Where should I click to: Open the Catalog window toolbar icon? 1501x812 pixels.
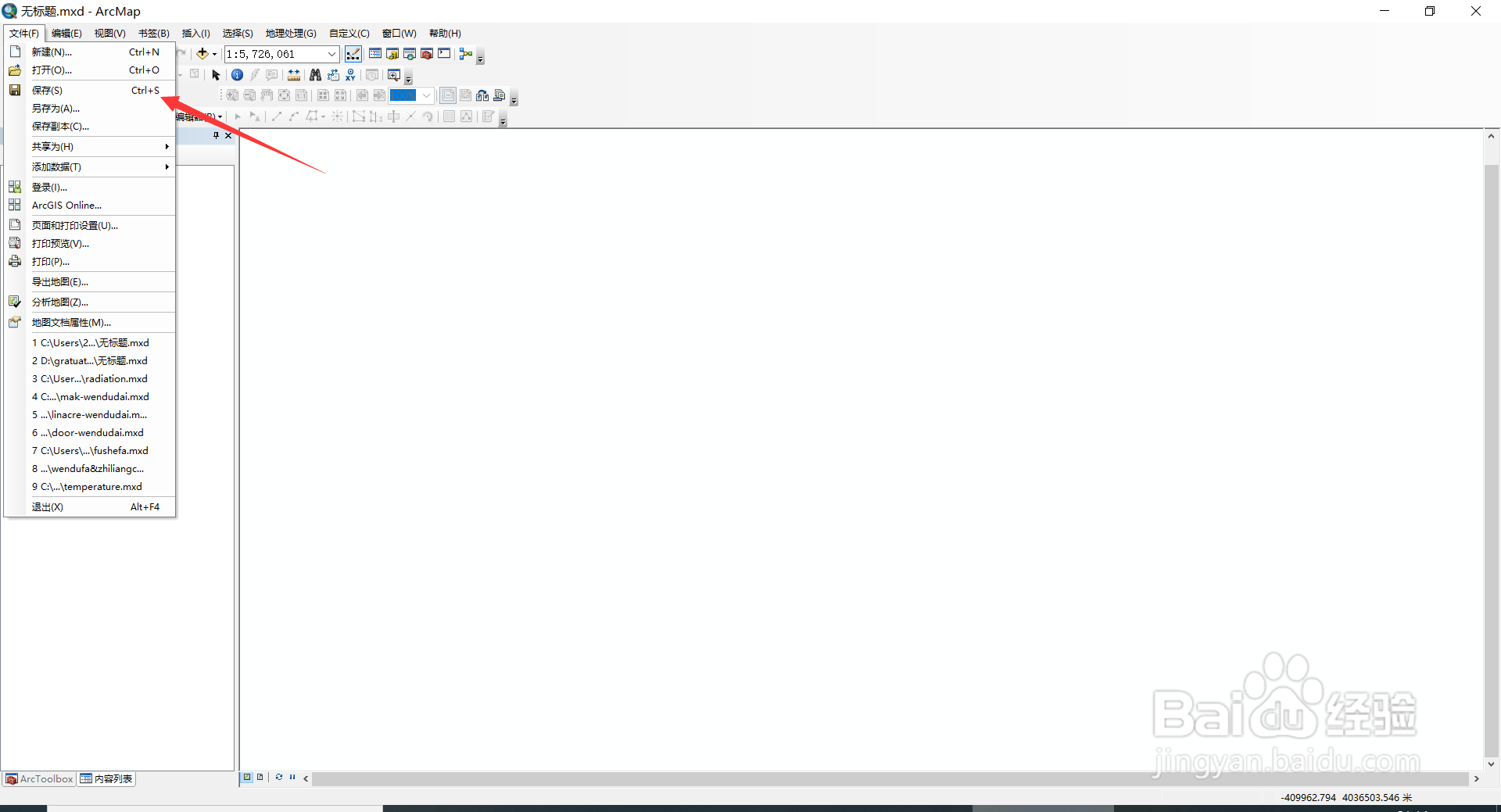(392, 53)
